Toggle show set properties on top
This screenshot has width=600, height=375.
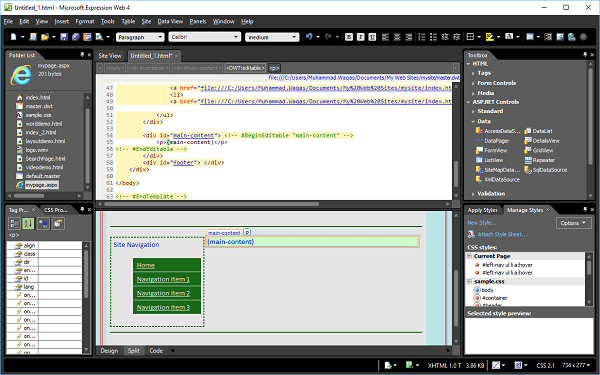[x=43, y=223]
